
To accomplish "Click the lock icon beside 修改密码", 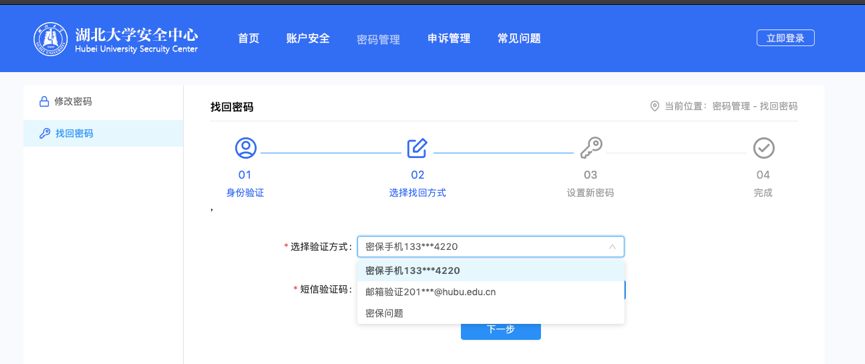I will click(x=44, y=101).
